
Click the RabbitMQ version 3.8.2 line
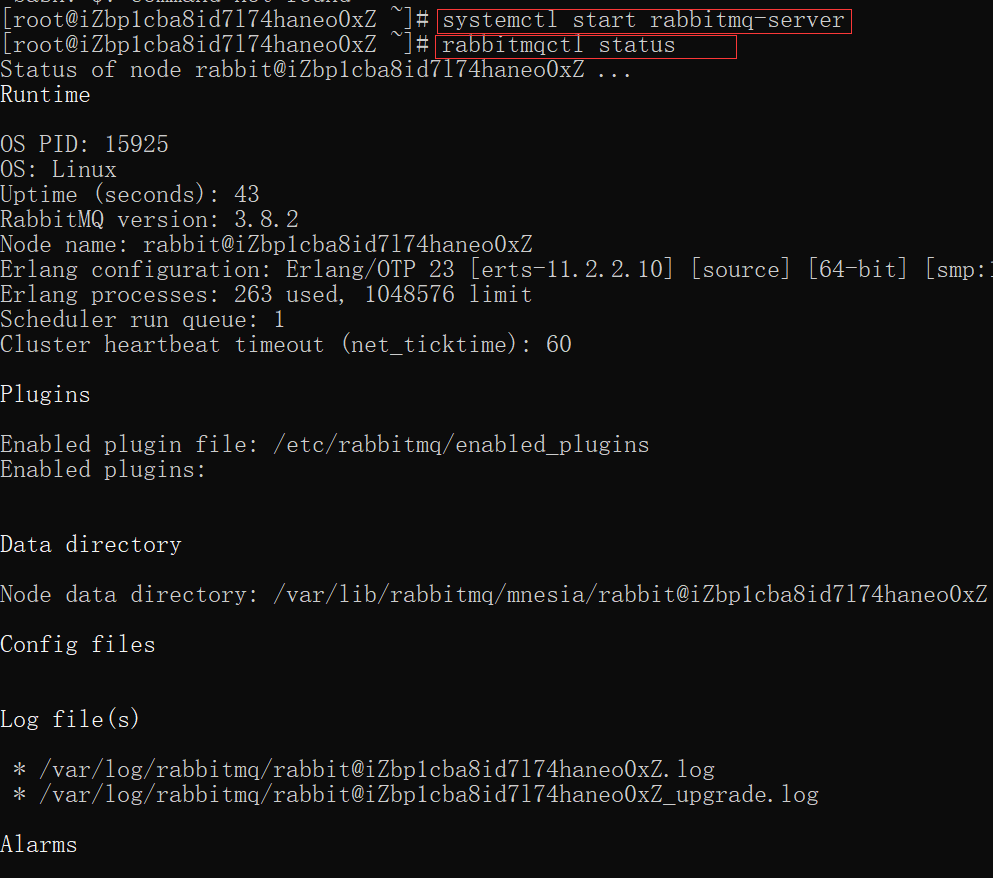tap(149, 220)
